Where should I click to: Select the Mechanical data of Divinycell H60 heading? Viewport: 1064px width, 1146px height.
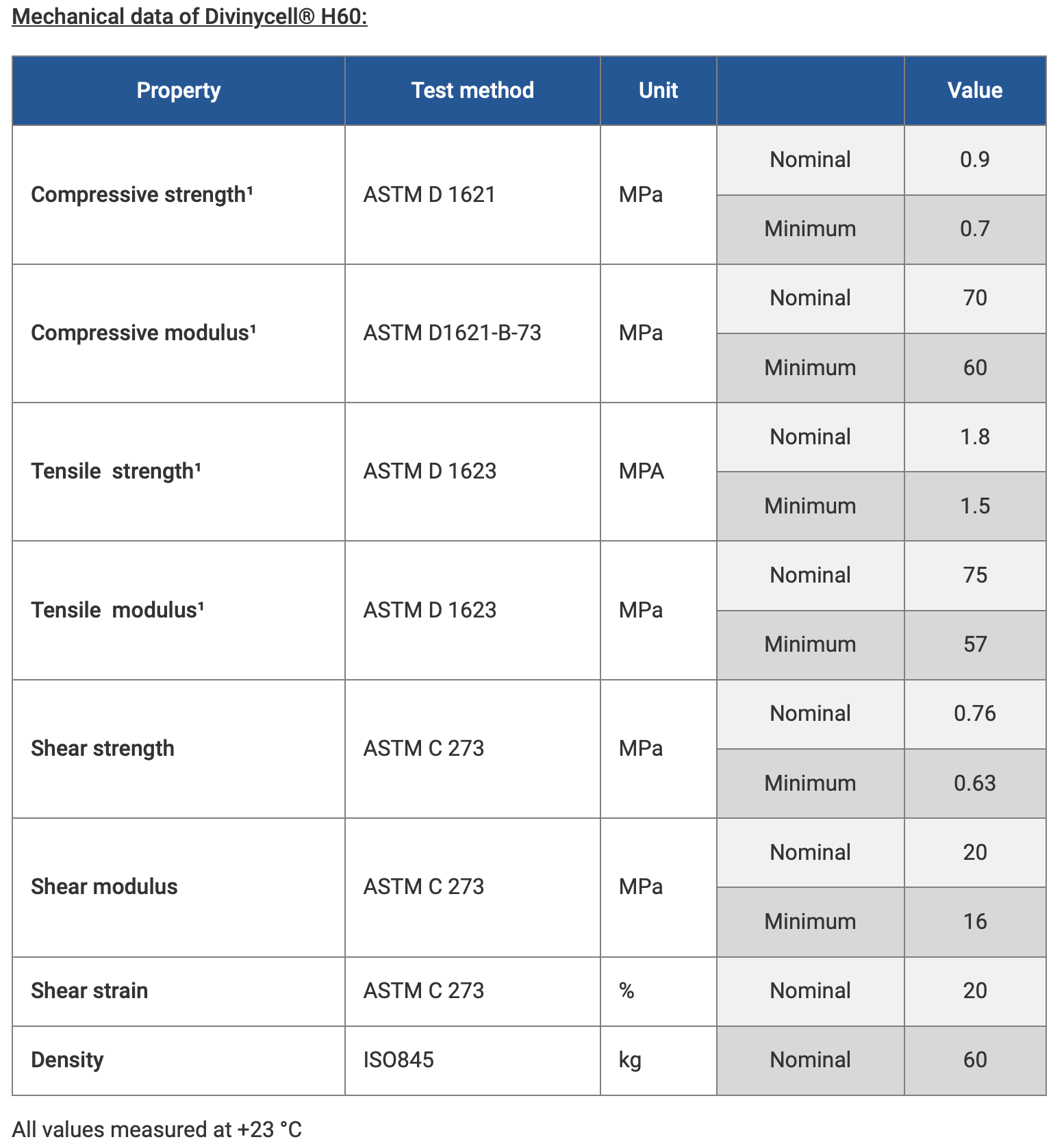point(190,16)
